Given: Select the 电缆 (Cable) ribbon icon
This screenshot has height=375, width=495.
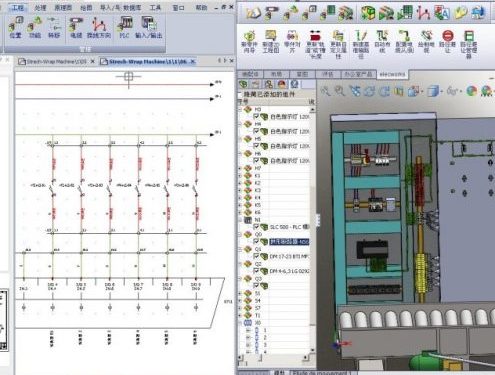Looking at the screenshot, I should tap(76, 27).
